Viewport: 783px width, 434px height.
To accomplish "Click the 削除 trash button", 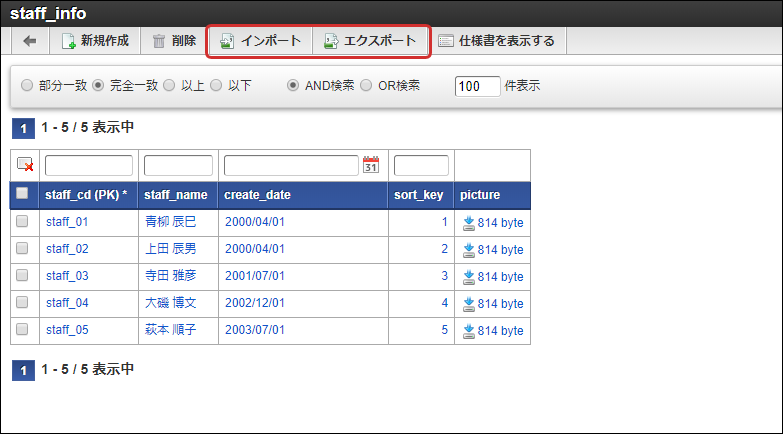I will (x=174, y=41).
